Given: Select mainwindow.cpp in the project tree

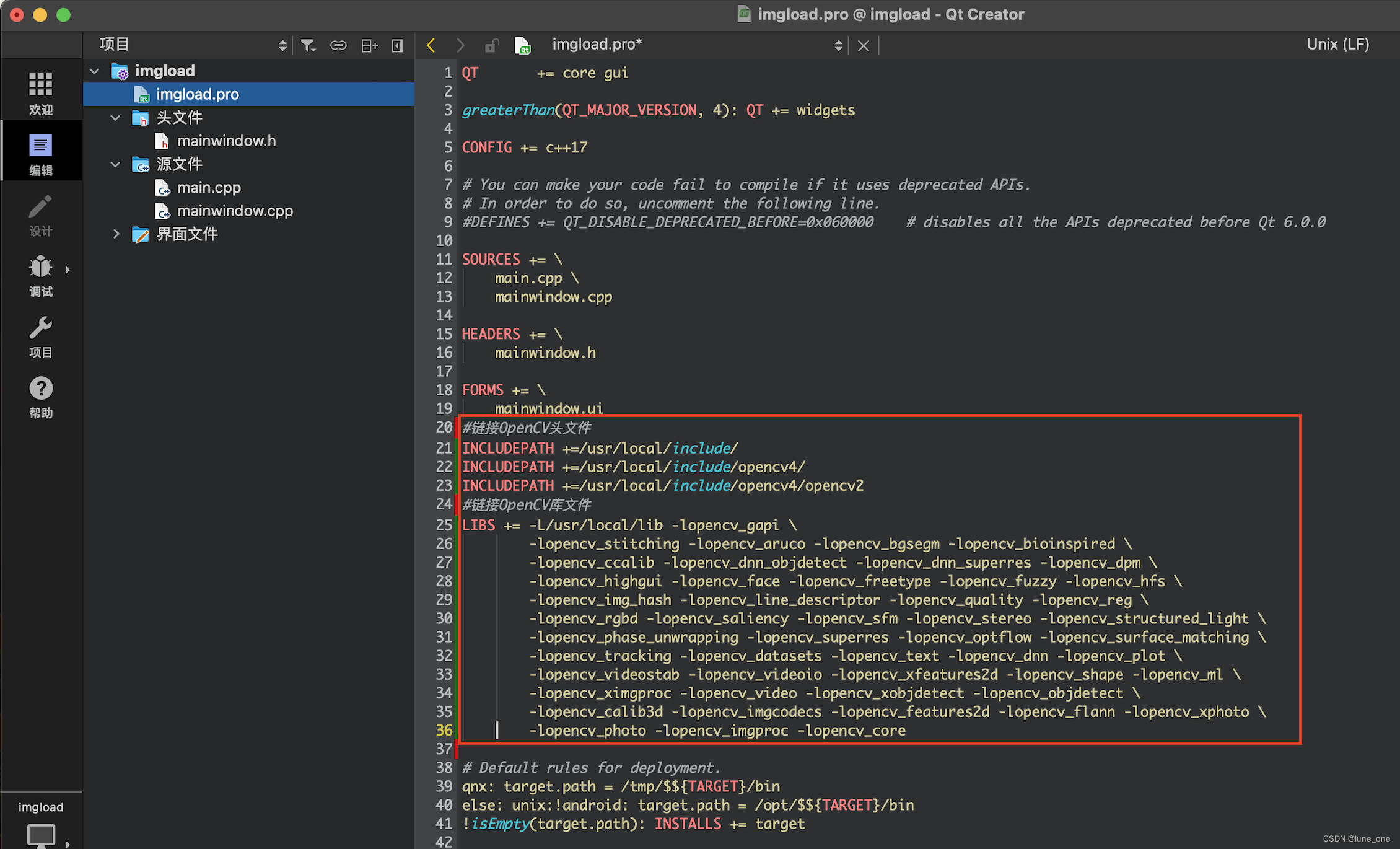Looking at the screenshot, I should [234, 211].
